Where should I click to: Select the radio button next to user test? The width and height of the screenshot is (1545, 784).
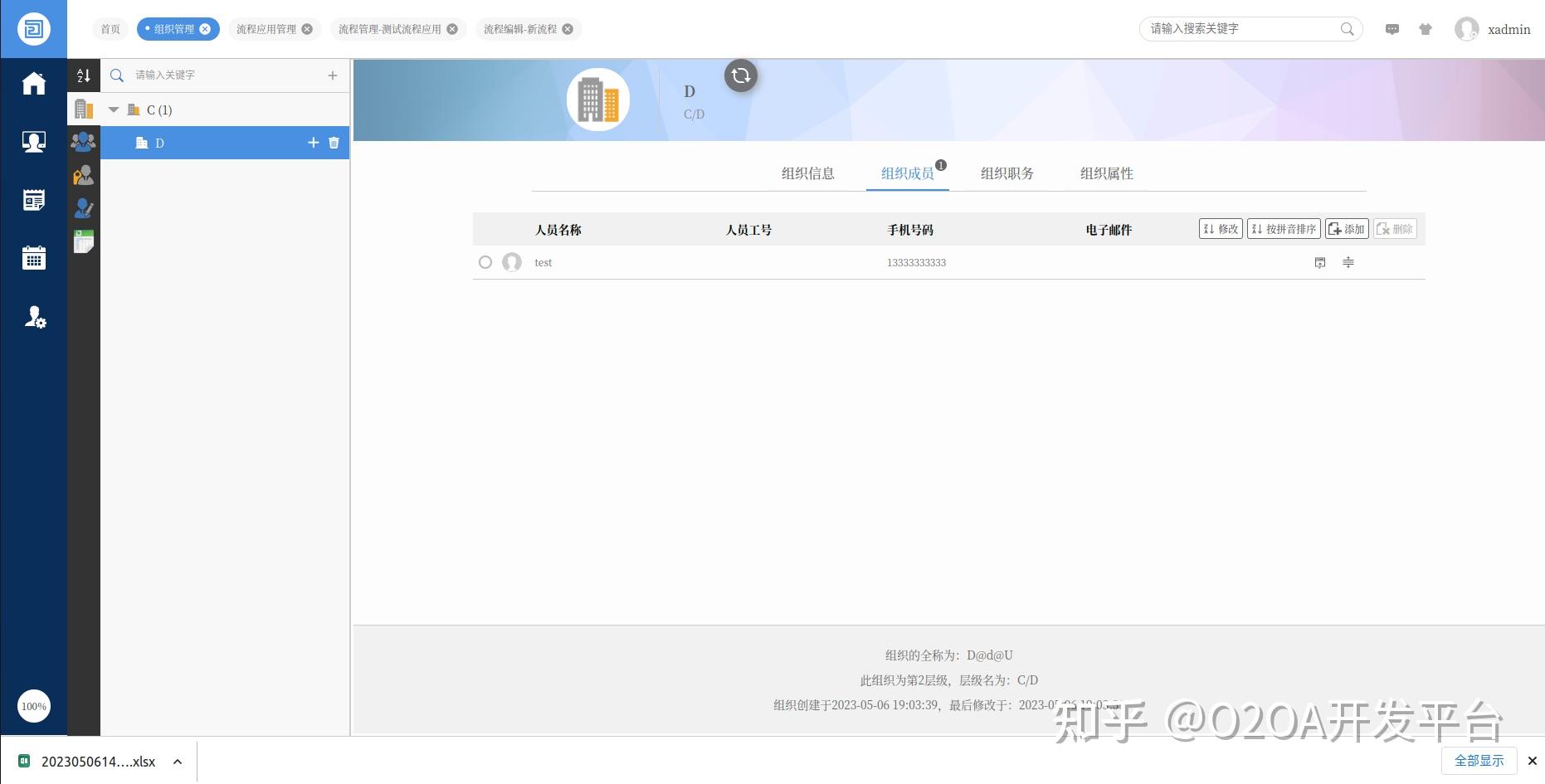(485, 262)
